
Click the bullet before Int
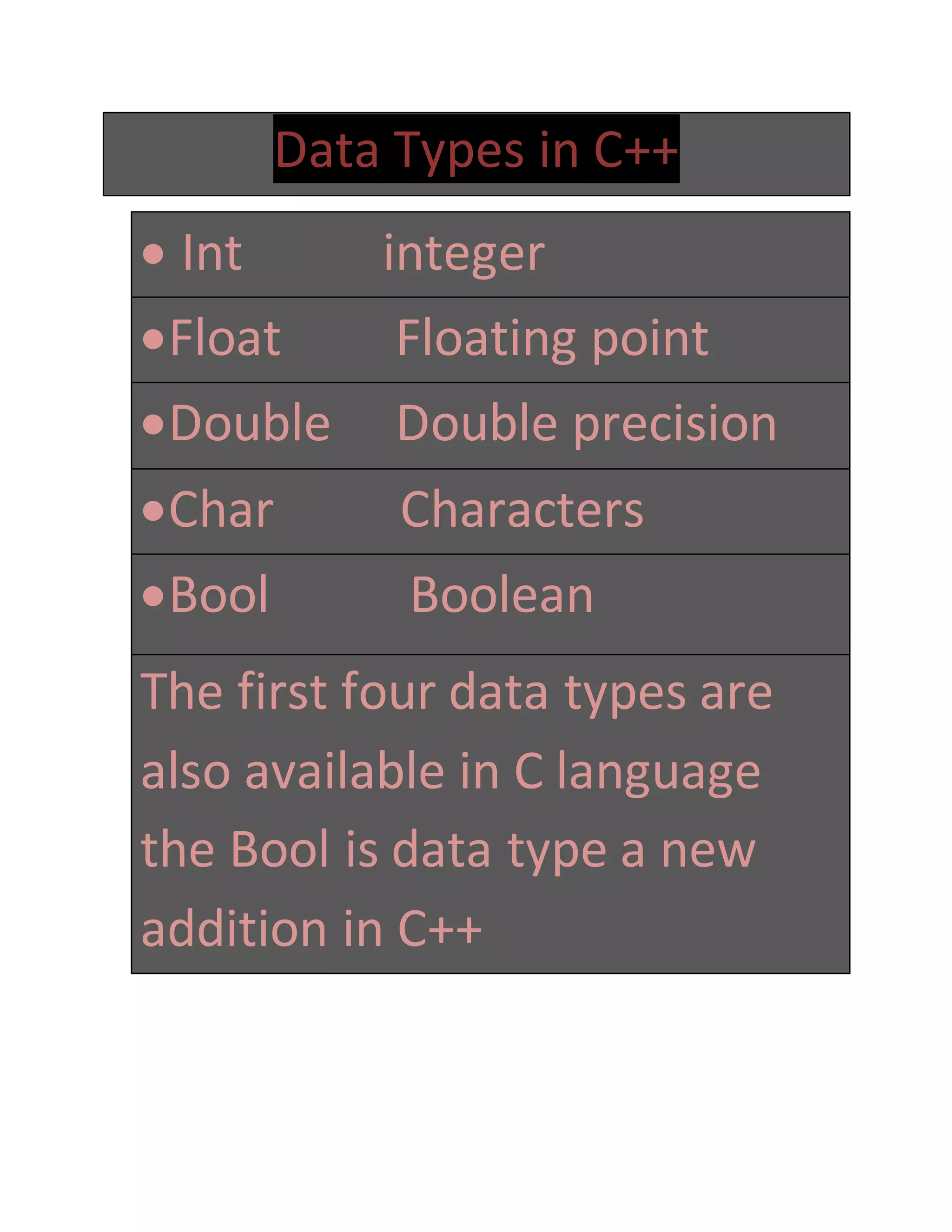(153, 254)
